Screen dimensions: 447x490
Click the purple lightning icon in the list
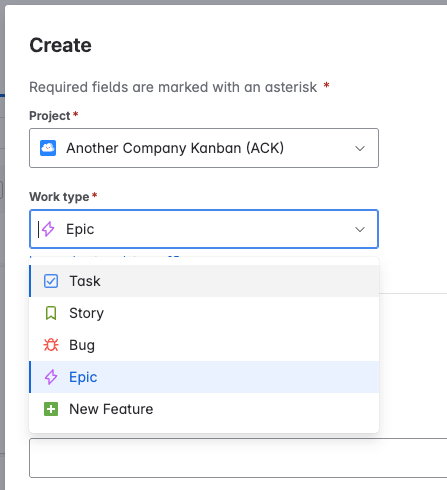51,377
